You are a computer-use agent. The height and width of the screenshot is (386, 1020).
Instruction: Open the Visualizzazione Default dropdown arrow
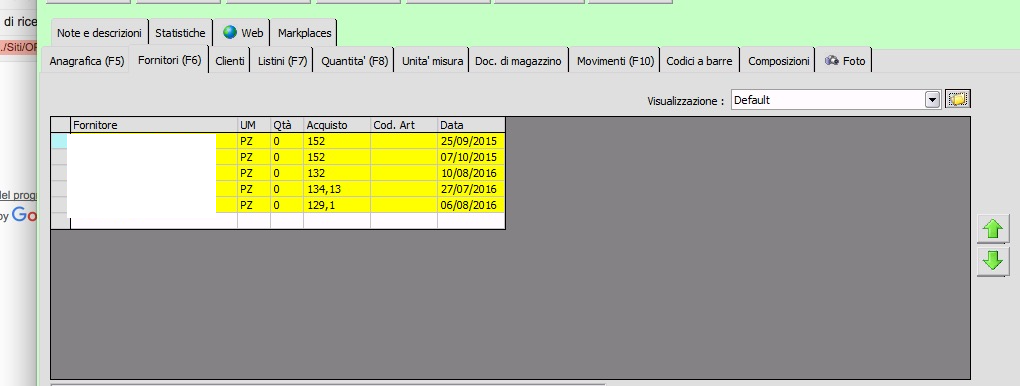click(933, 100)
